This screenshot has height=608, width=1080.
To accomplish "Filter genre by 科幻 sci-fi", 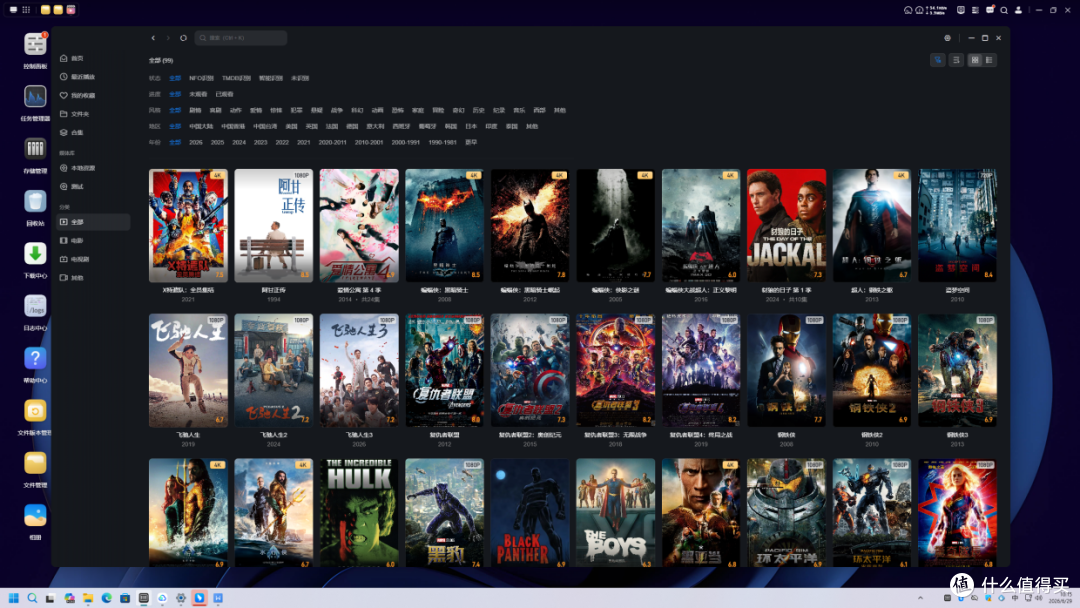I will click(357, 110).
